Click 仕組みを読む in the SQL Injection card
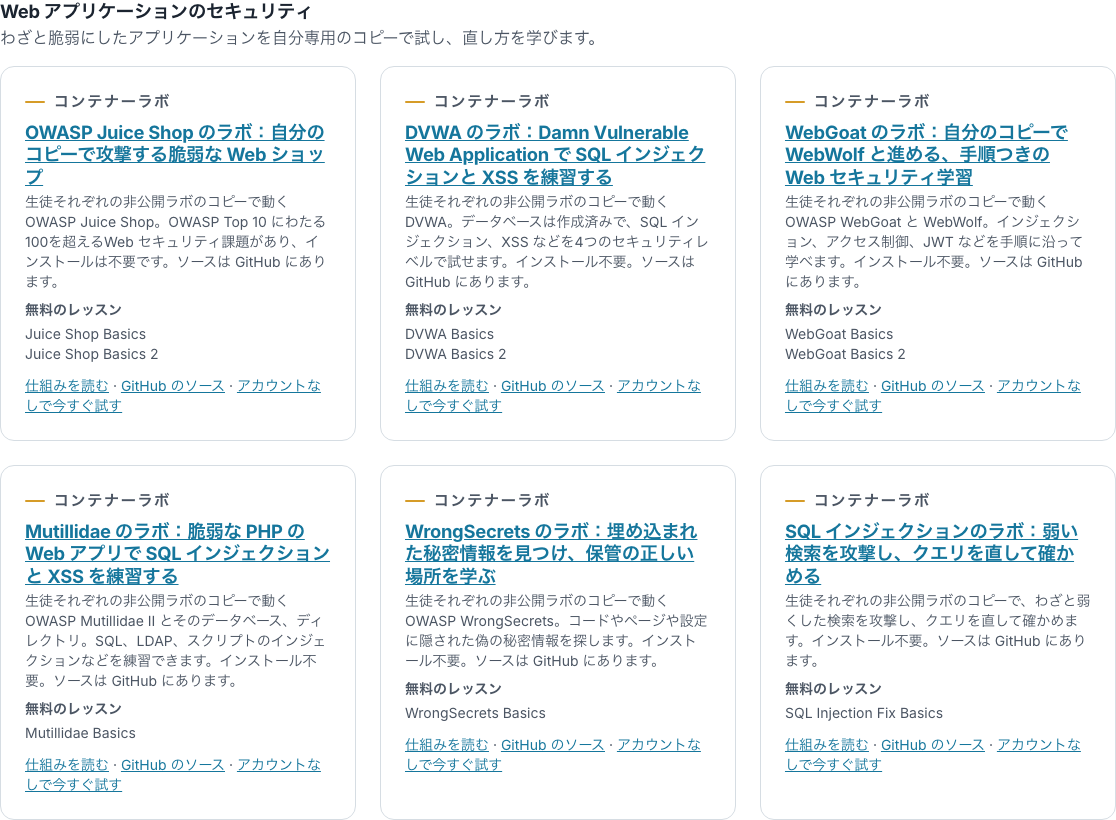 click(x=827, y=745)
